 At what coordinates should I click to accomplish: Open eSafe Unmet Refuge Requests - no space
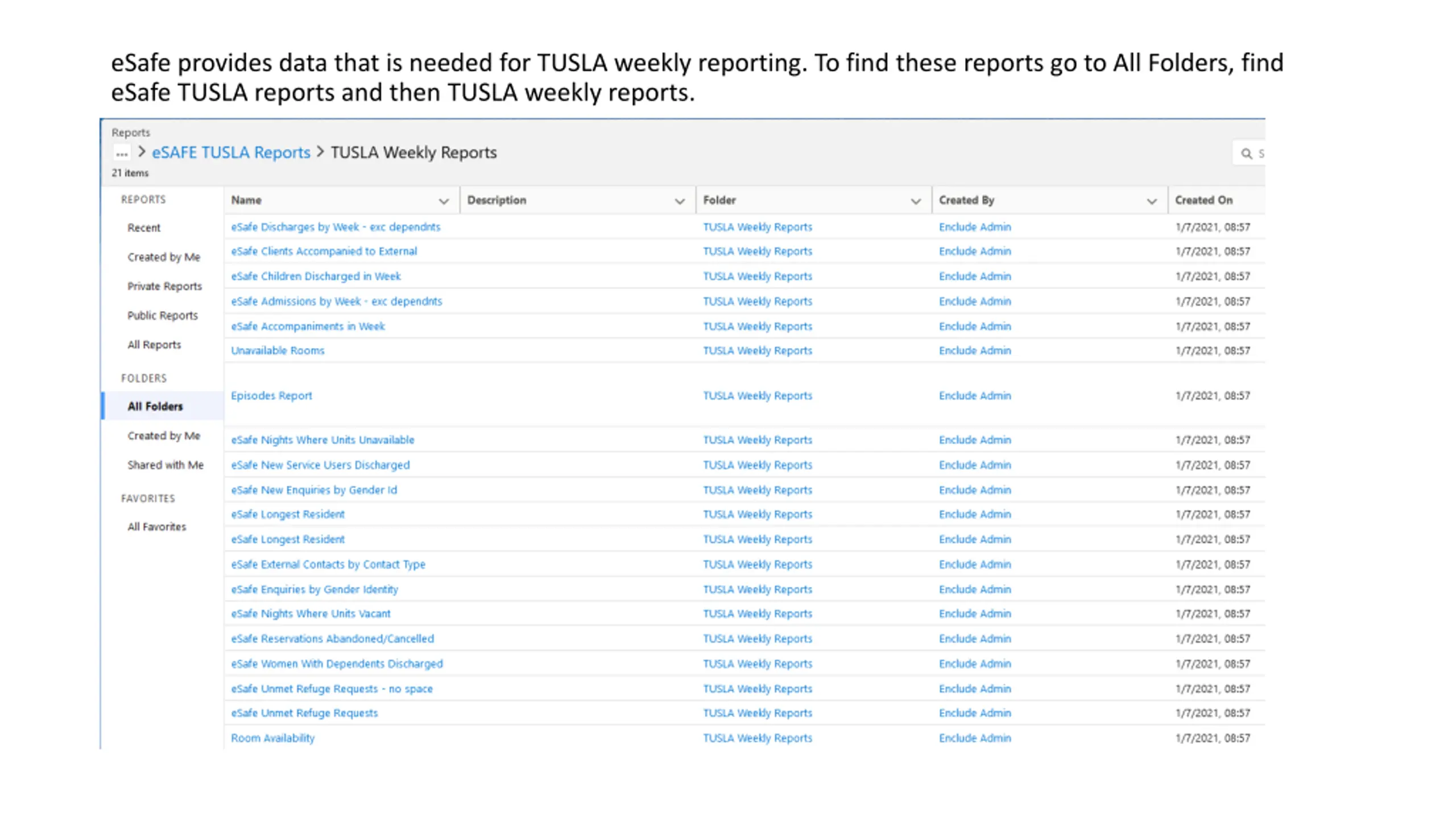(332, 689)
